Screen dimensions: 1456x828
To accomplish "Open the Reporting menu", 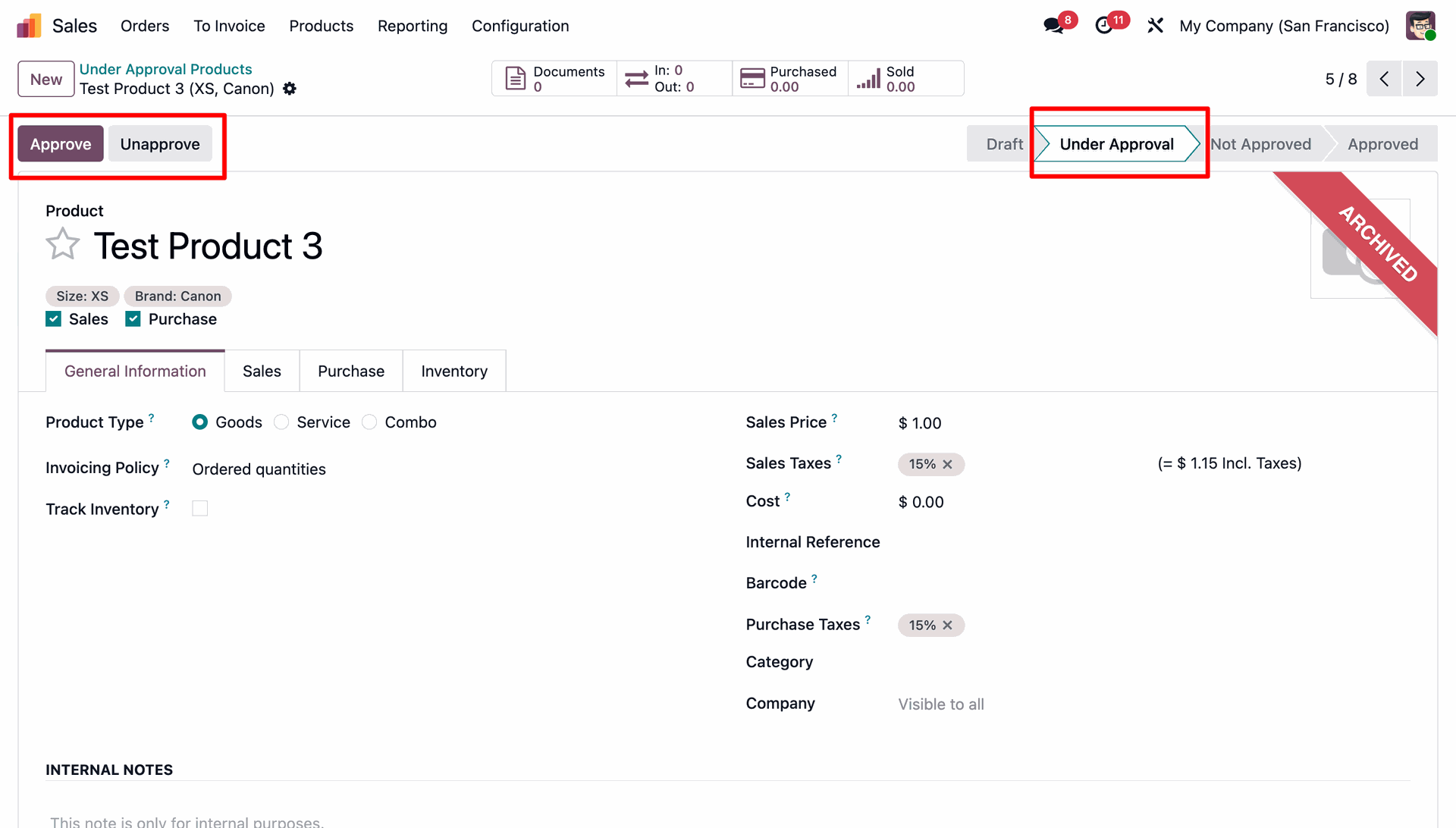I will coord(413,26).
